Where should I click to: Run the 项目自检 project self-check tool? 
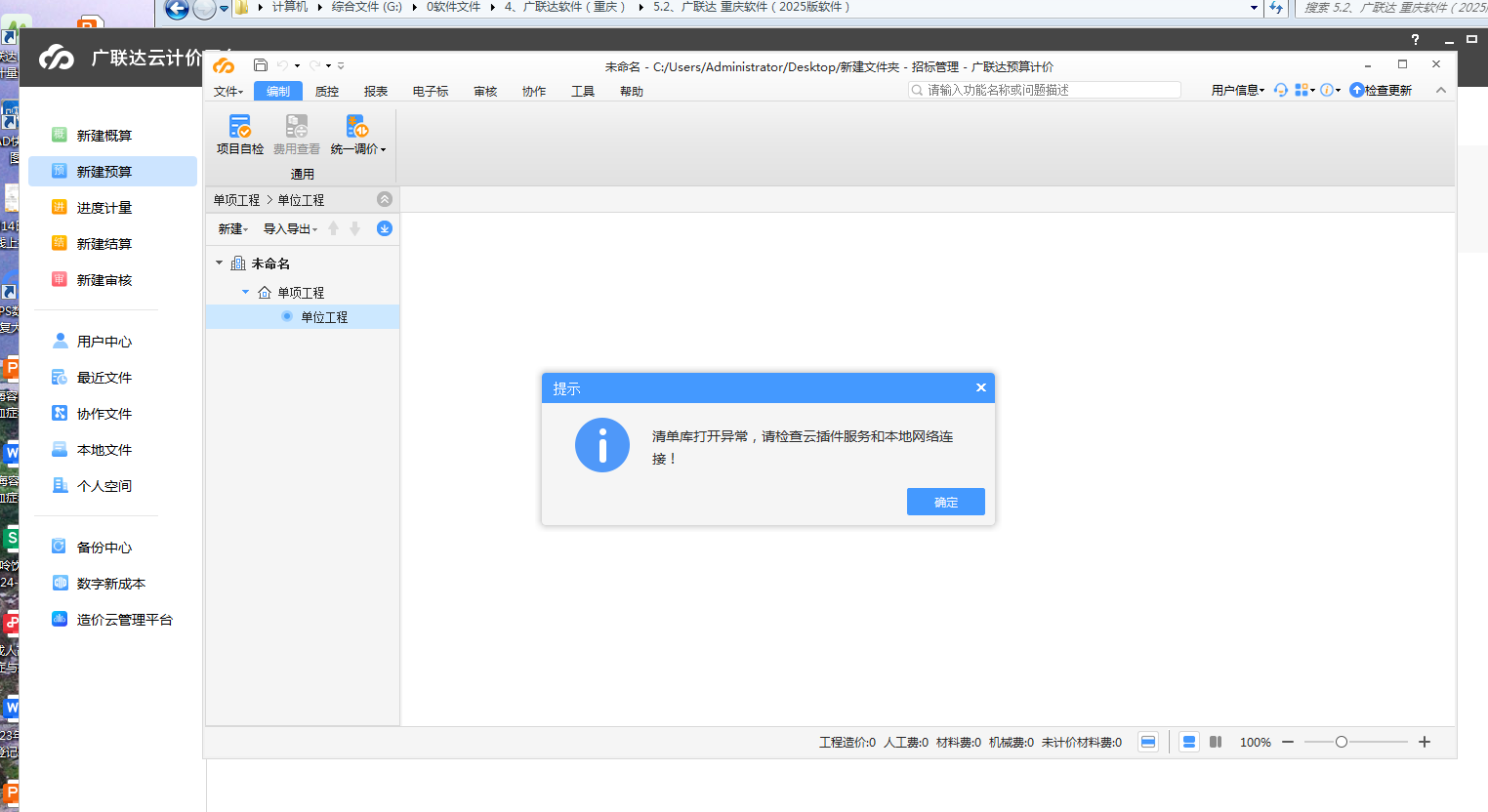coord(240,135)
